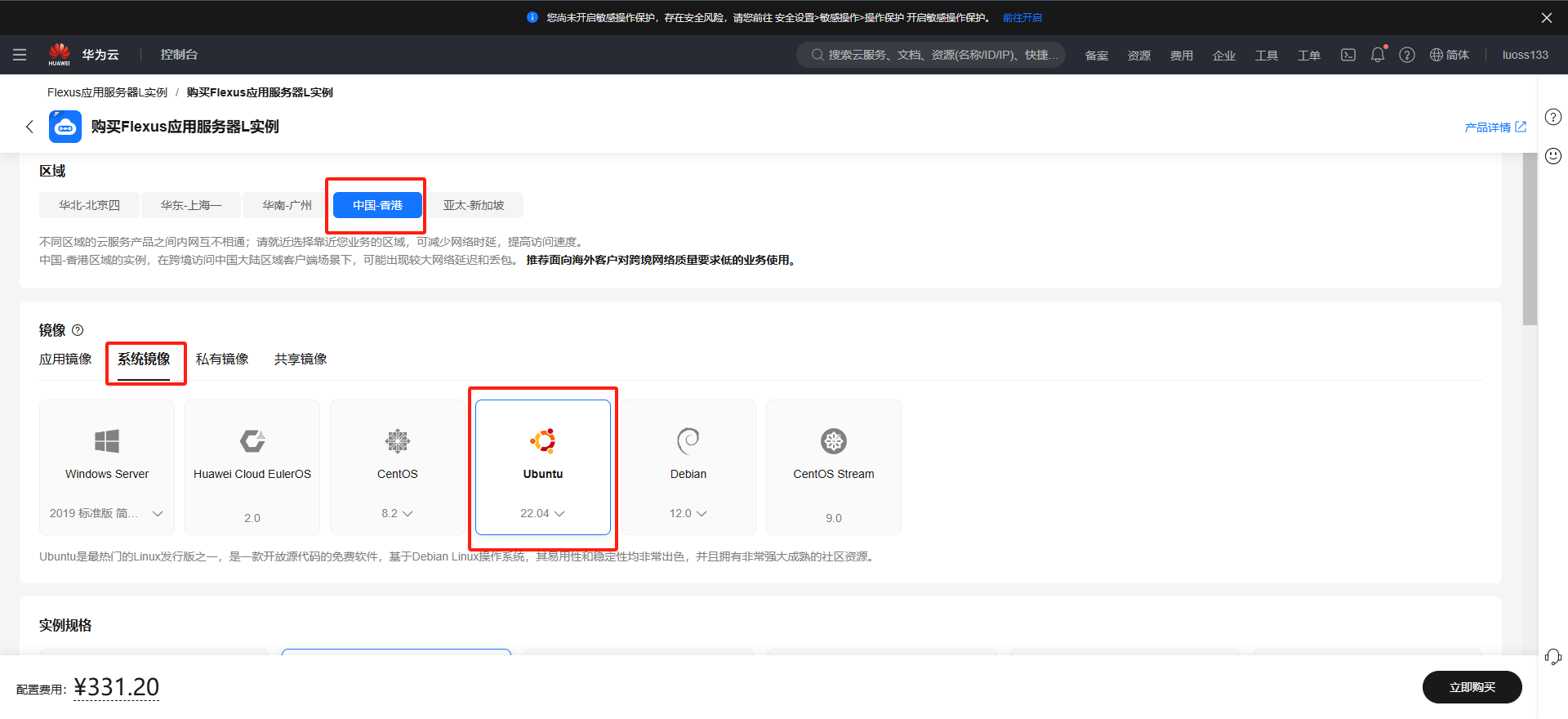Select the 华北-北京四 region

tap(89, 205)
